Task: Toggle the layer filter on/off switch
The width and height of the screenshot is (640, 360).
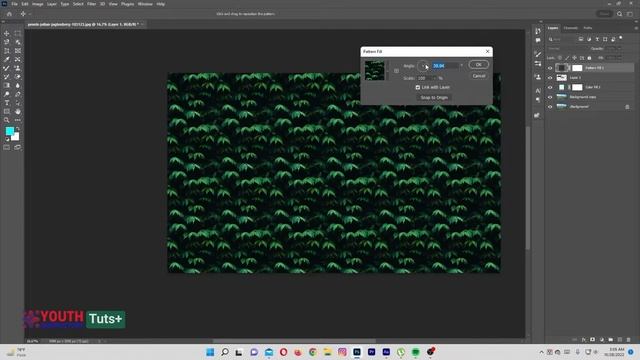Action: click(621, 38)
